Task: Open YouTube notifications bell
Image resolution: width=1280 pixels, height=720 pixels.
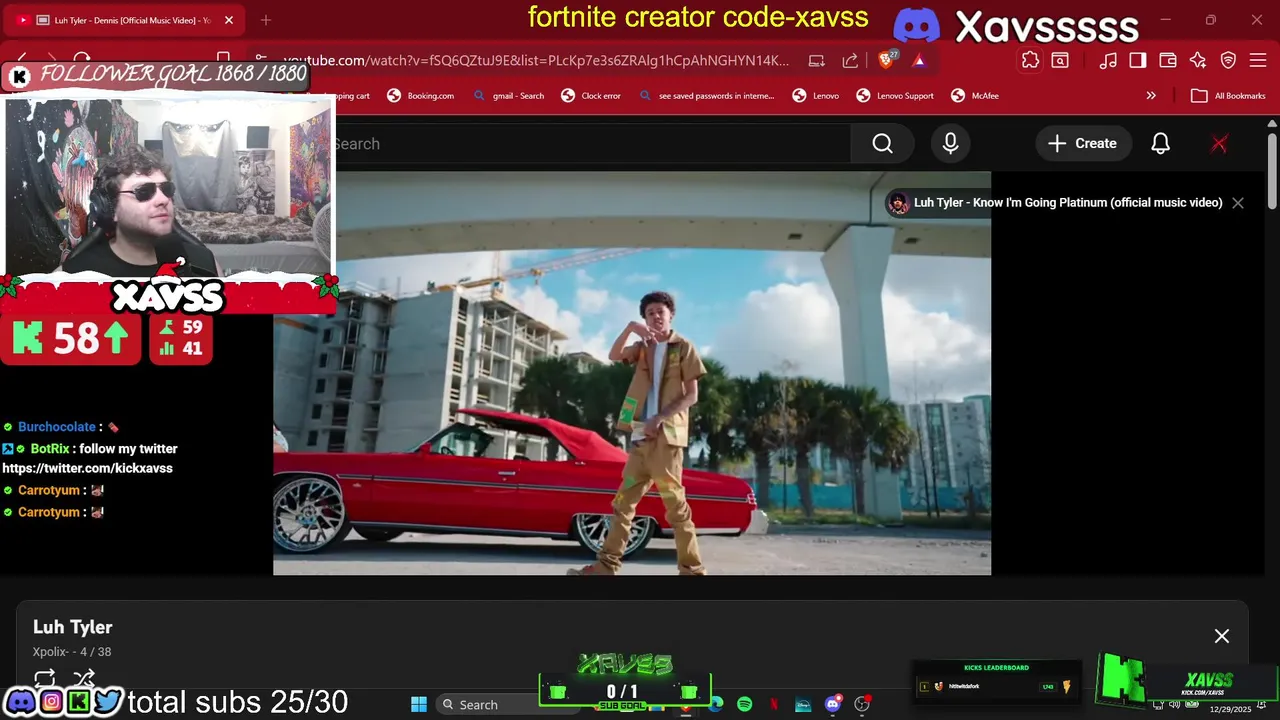Action: tap(1160, 144)
